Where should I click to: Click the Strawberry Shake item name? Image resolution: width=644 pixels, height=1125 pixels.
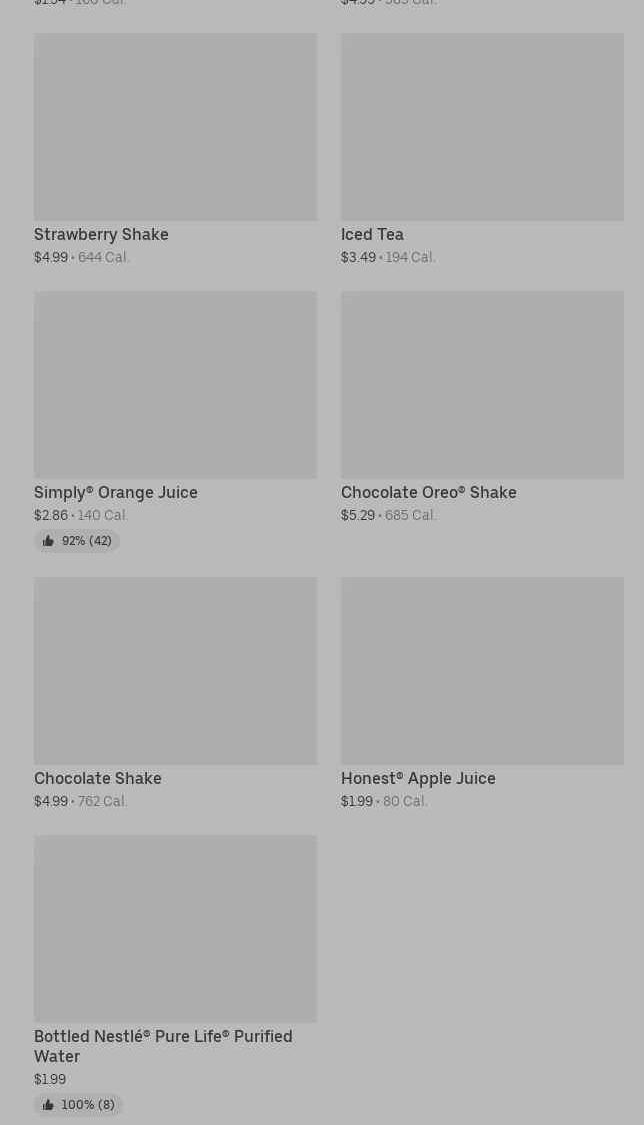pos(101,234)
